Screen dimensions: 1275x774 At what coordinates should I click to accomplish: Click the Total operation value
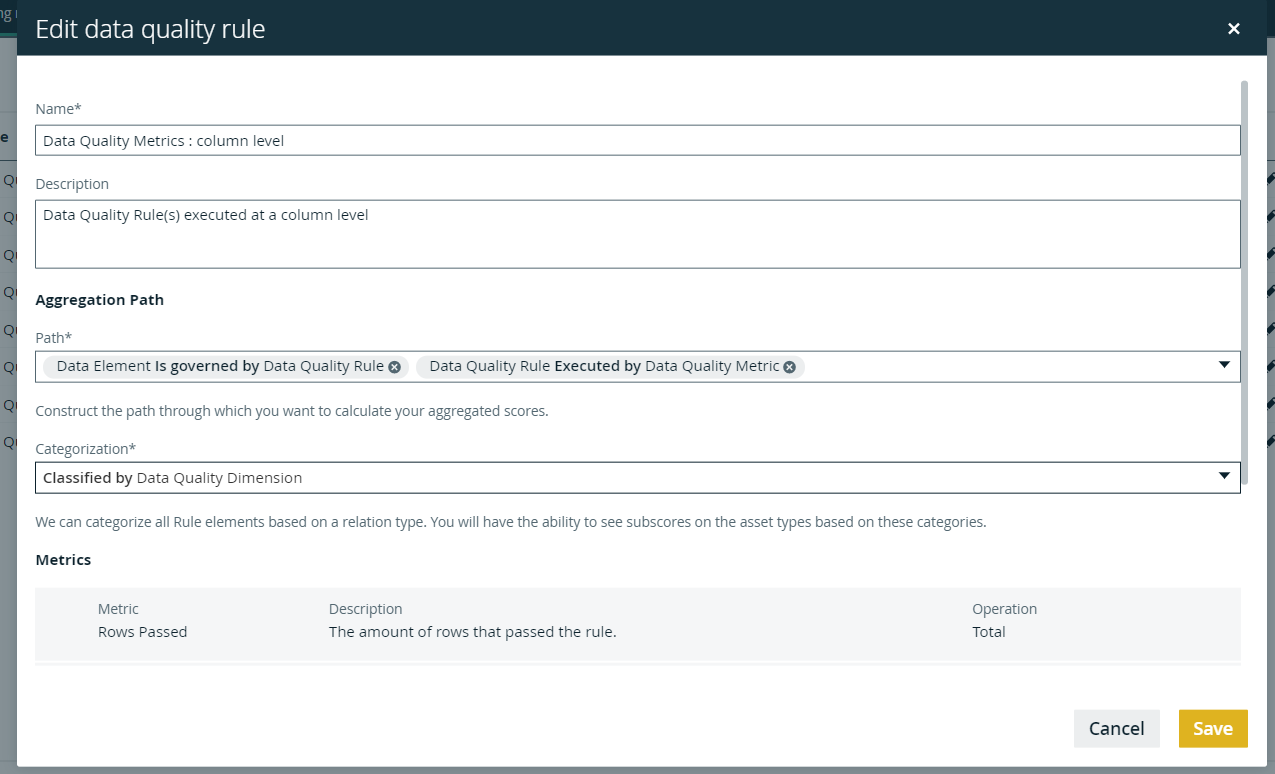pyautogui.click(x=989, y=632)
